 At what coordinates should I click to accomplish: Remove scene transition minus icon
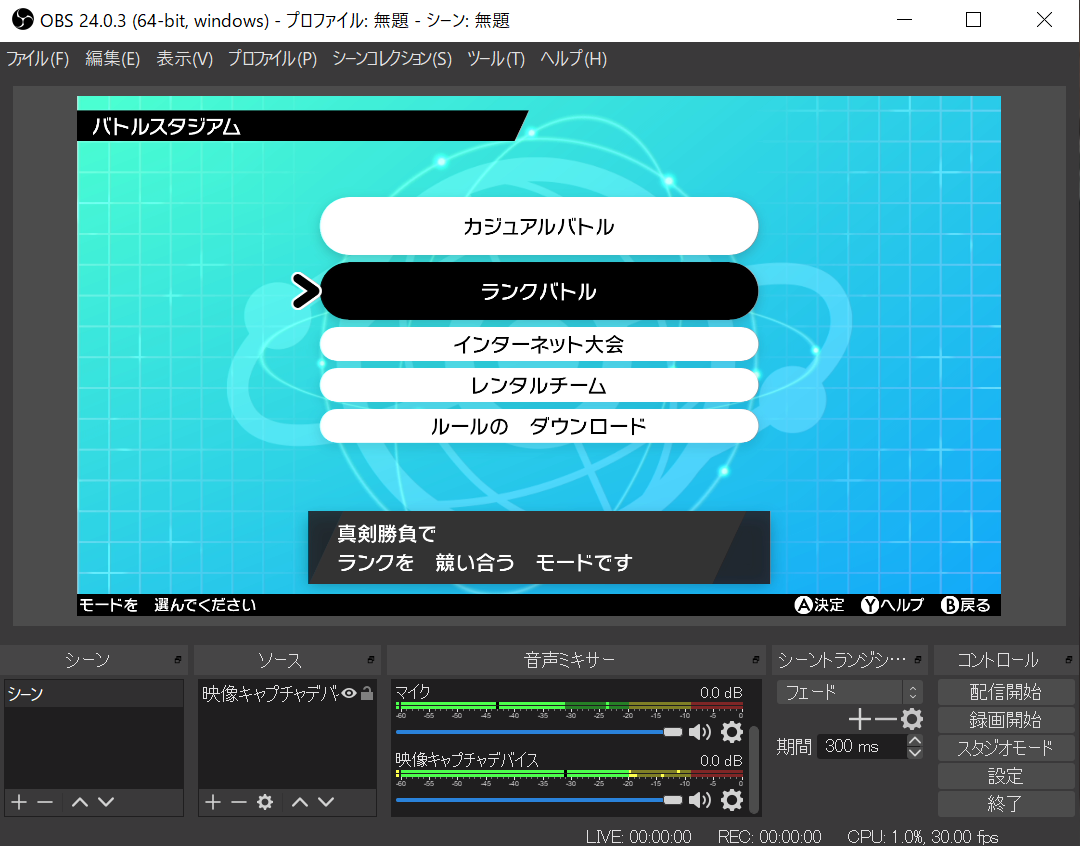click(x=885, y=719)
